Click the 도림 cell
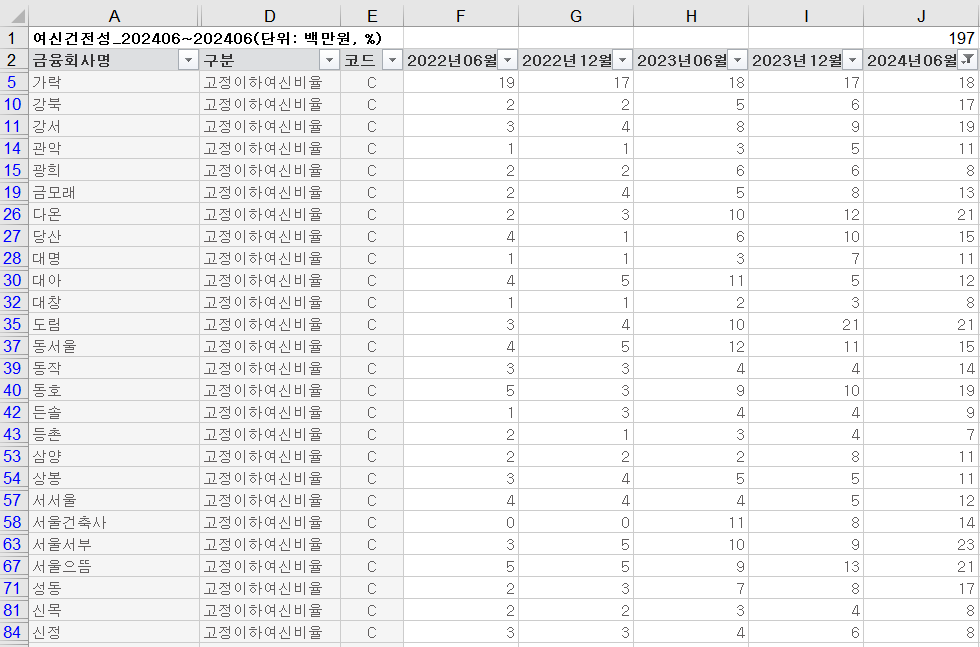 point(114,324)
